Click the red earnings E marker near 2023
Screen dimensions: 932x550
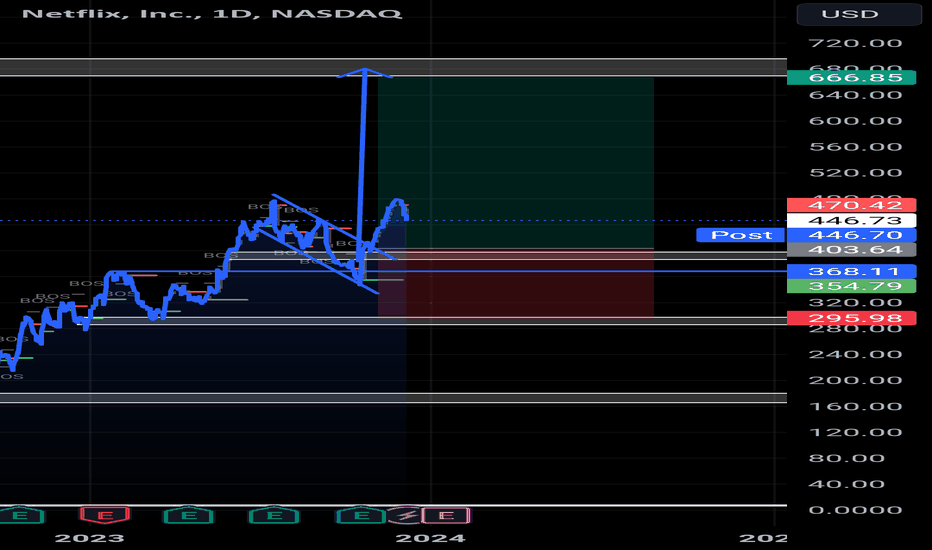coord(105,516)
